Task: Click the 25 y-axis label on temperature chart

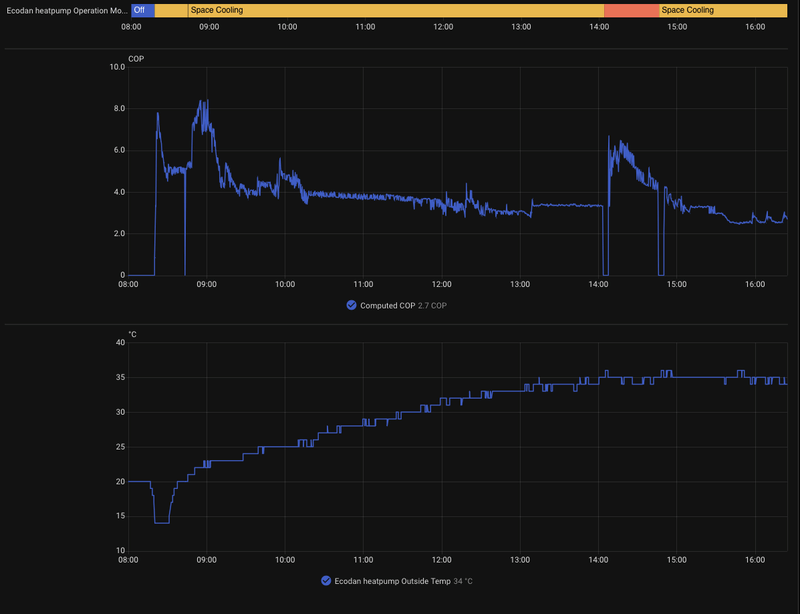Action: [120, 447]
